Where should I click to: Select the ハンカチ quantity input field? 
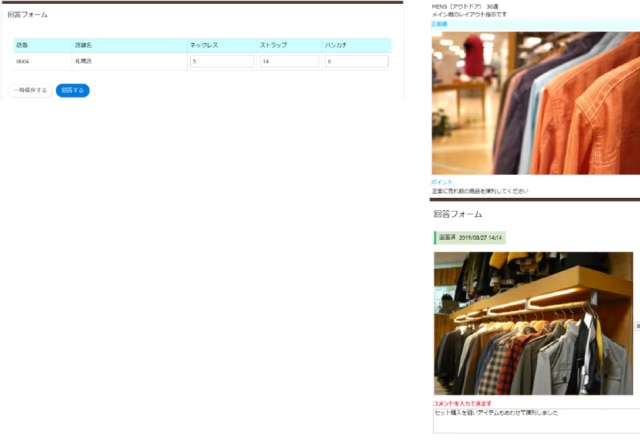tap(356, 61)
